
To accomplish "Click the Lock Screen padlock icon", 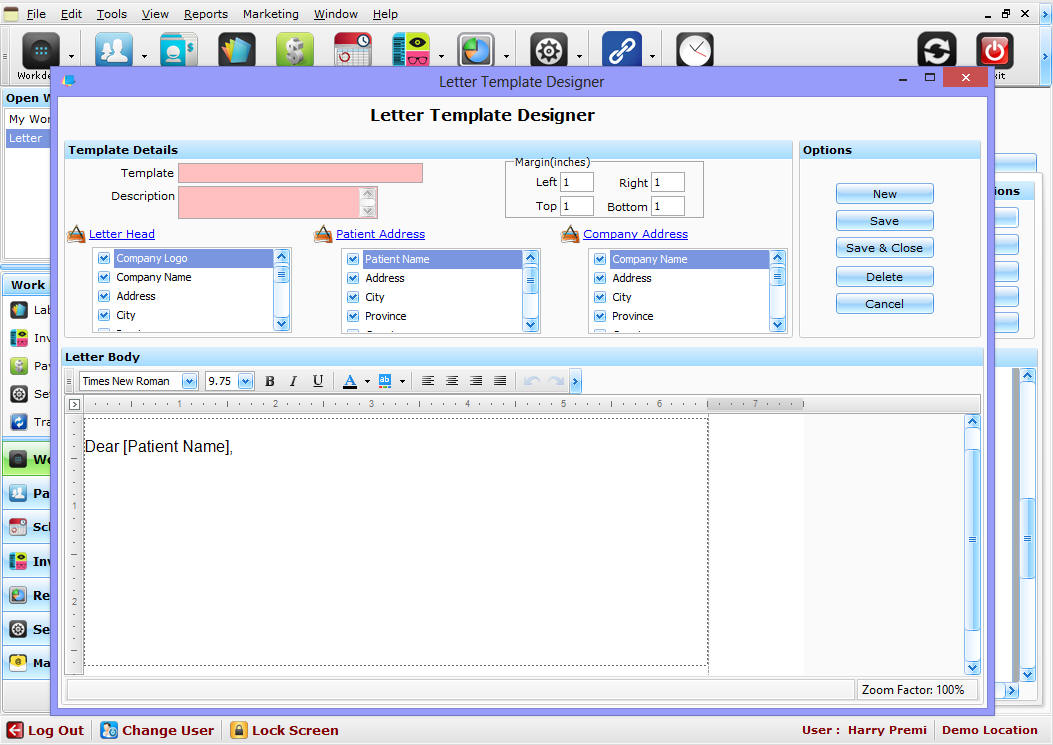I will 238,730.
